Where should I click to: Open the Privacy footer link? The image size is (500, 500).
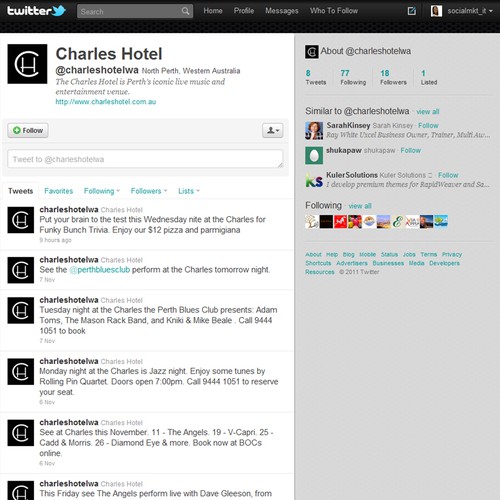(x=452, y=254)
